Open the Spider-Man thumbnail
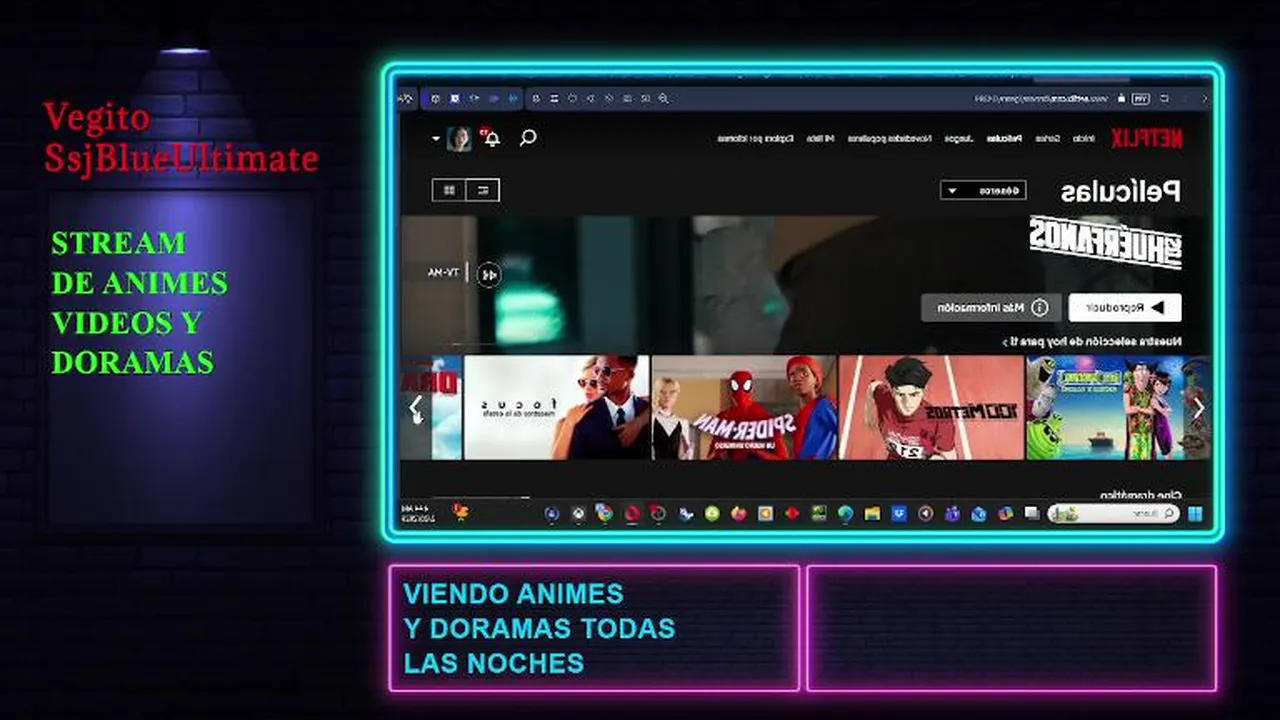Viewport: 1280px width, 720px height. pyautogui.click(x=744, y=407)
